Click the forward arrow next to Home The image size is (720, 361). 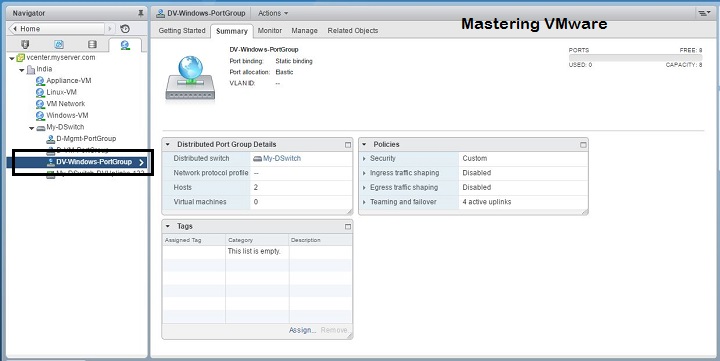pos(109,28)
